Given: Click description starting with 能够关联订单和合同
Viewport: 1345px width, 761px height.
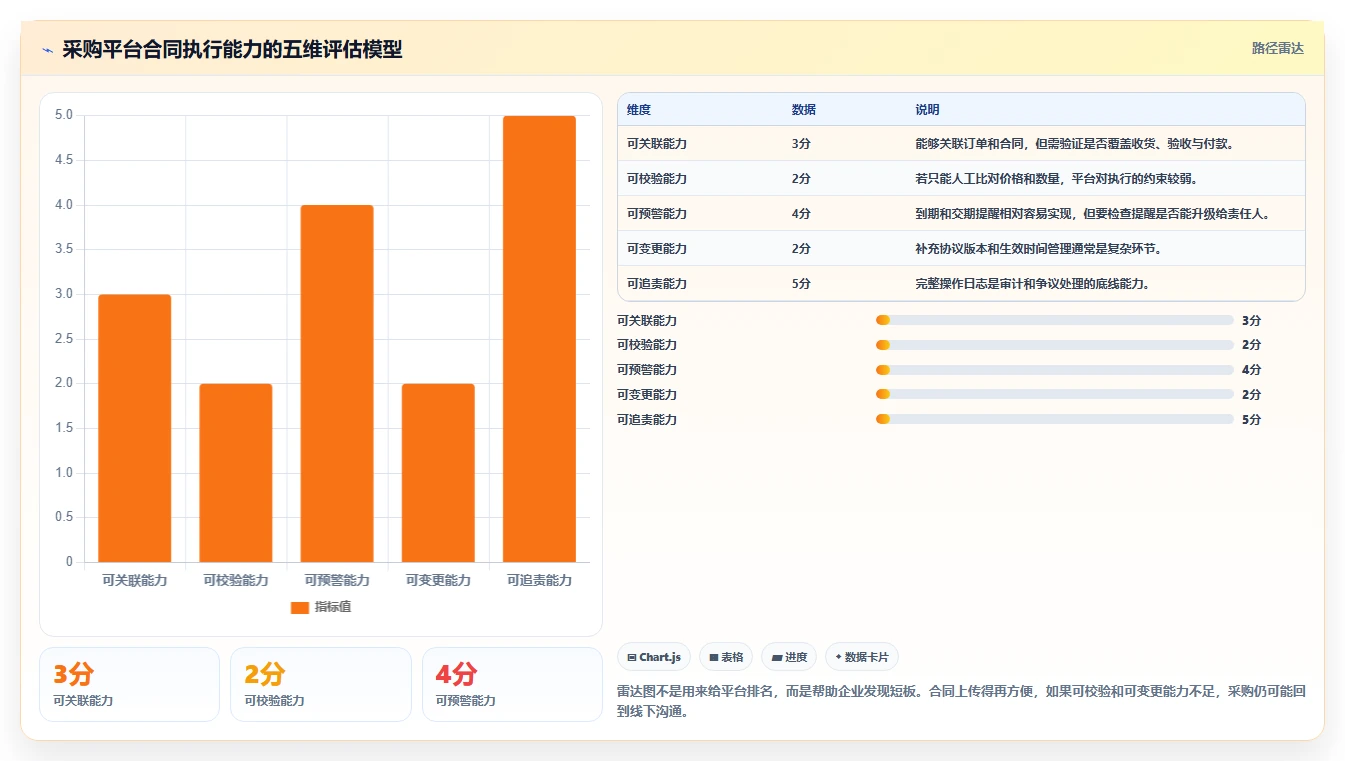Looking at the screenshot, I should click(x=1074, y=144).
